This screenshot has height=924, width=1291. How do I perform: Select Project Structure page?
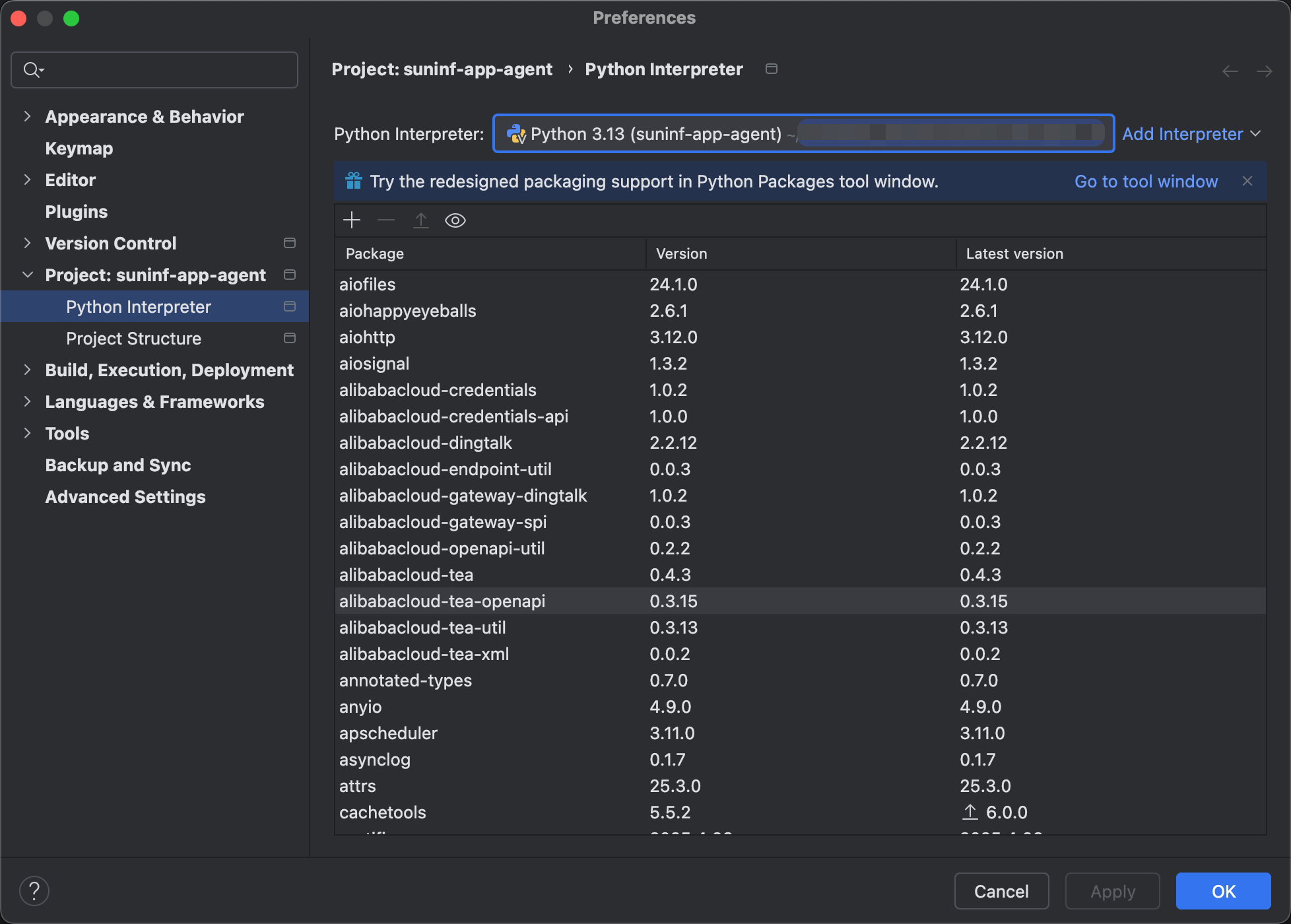pos(133,338)
